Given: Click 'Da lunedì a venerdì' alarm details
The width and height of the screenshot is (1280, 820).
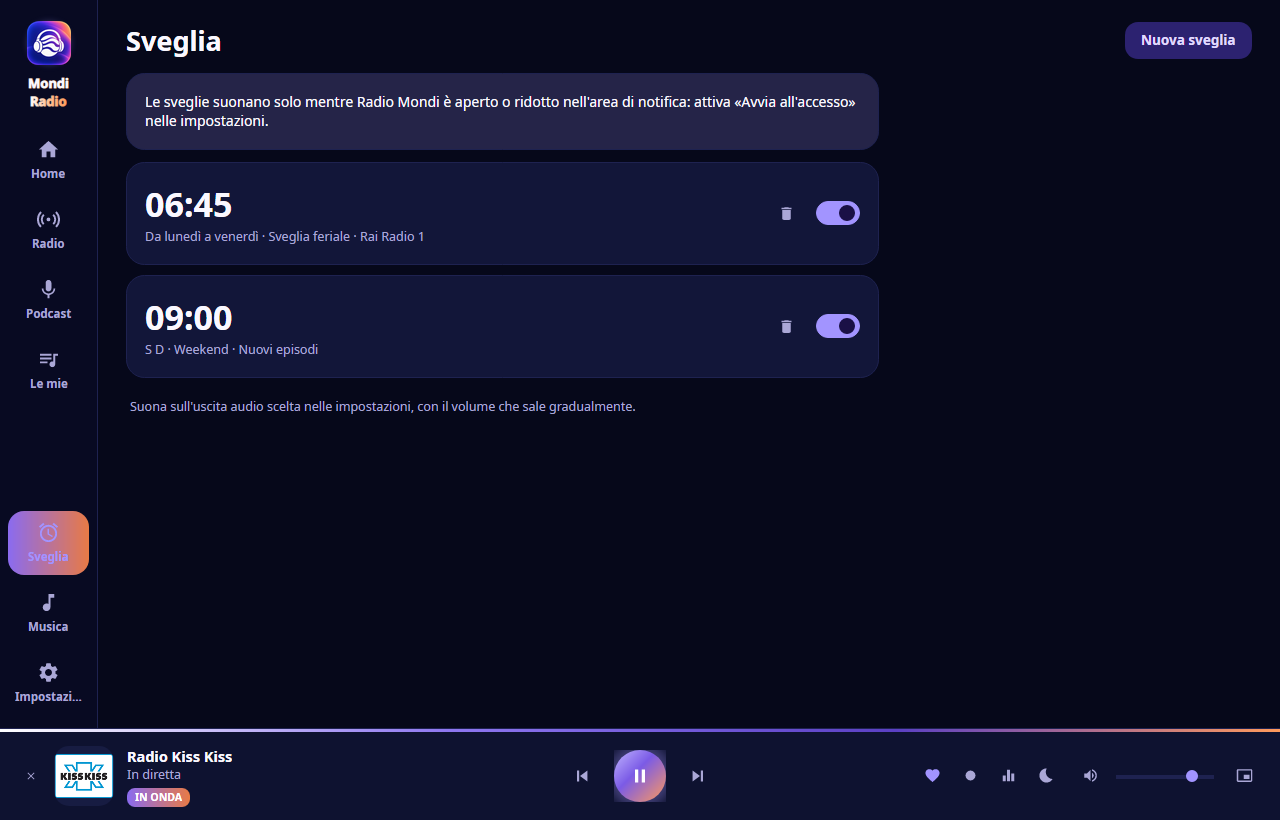Looking at the screenshot, I should tap(285, 237).
